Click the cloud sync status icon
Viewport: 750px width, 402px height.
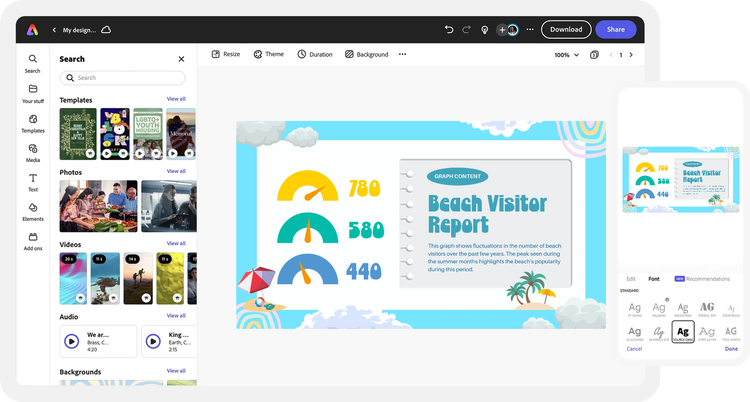106,30
